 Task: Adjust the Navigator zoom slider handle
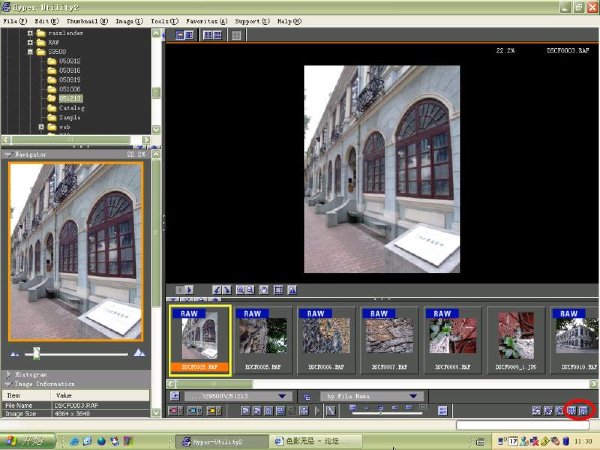tap(36, 353)
